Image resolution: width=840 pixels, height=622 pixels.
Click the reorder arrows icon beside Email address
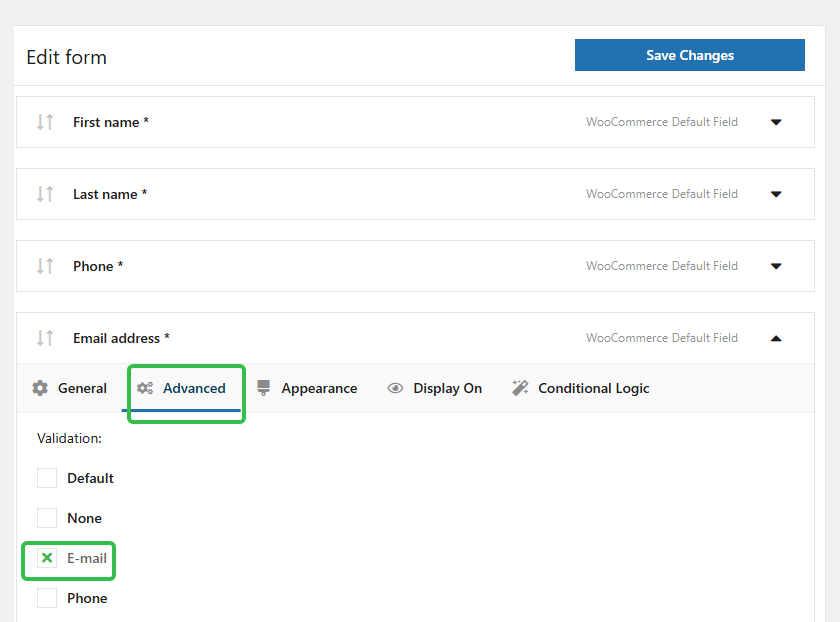click(45, 338)
